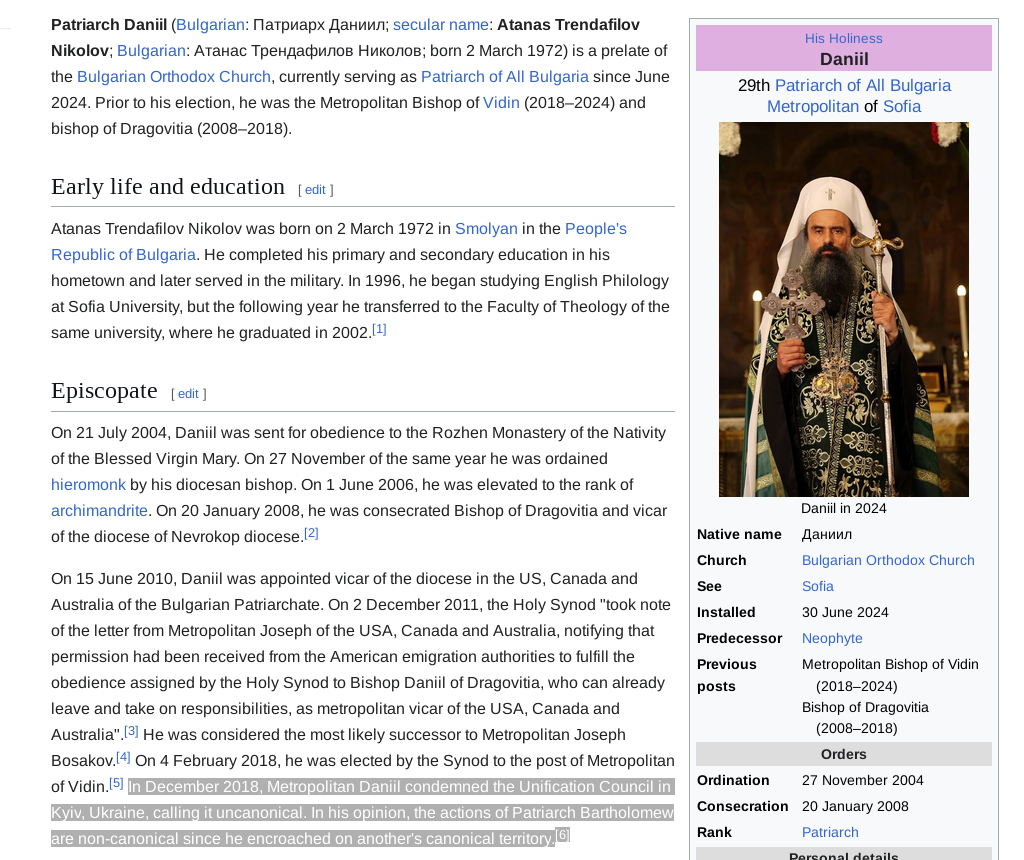This screenshot has width=1024, height=860.
Task: Jump to citation reference 3
Action: (x=131, y=731)
